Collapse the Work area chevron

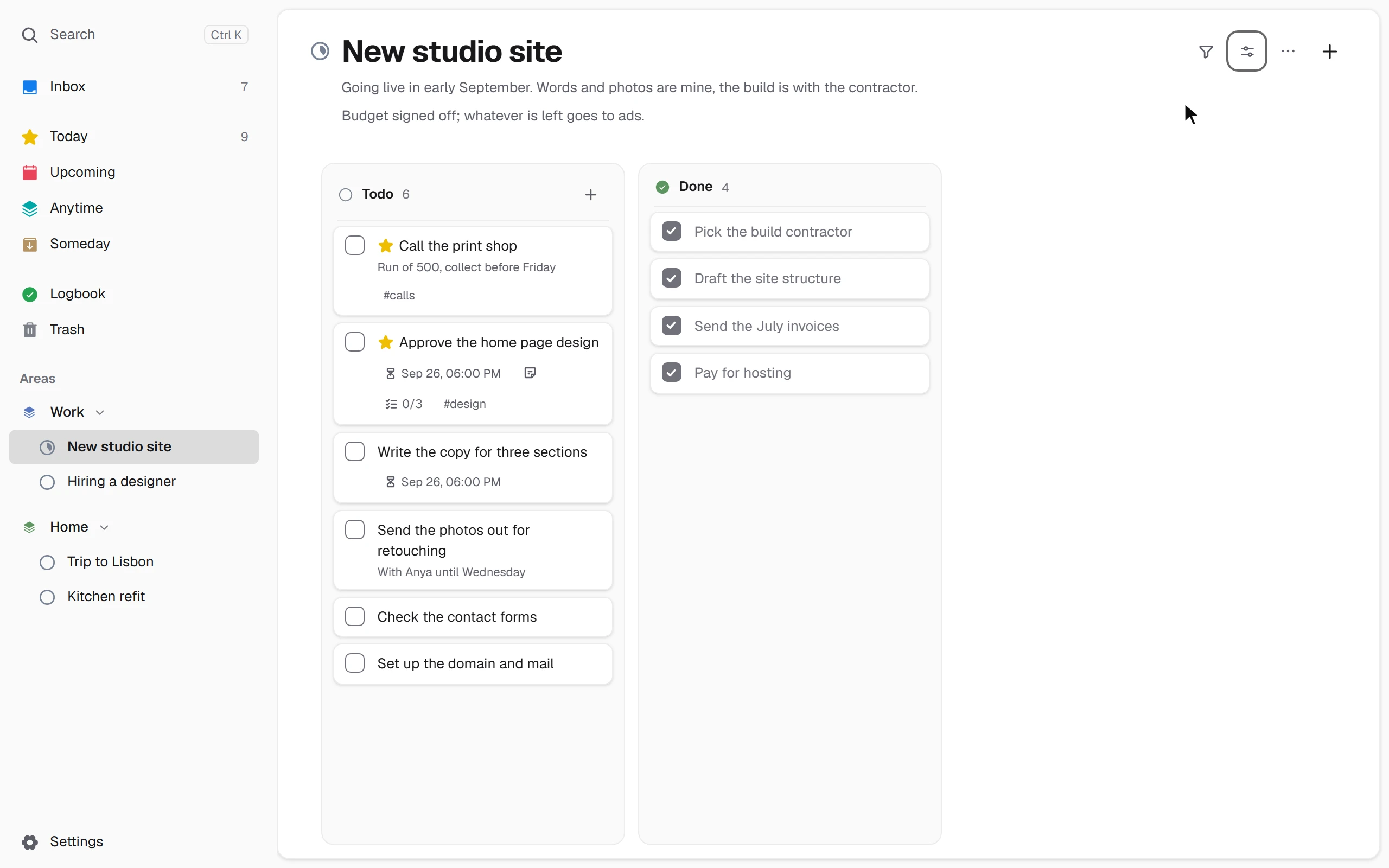[100, 413]
